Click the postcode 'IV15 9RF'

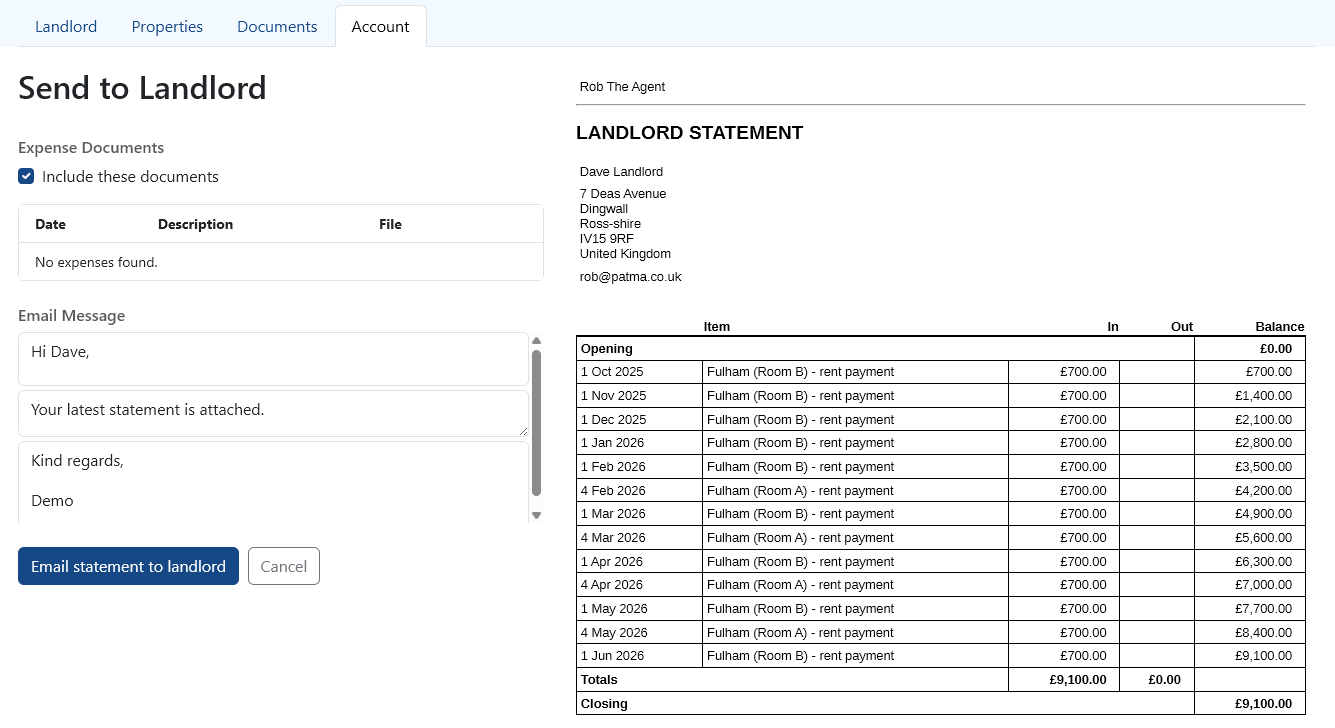pyautogui.click(x=607, y=239)
